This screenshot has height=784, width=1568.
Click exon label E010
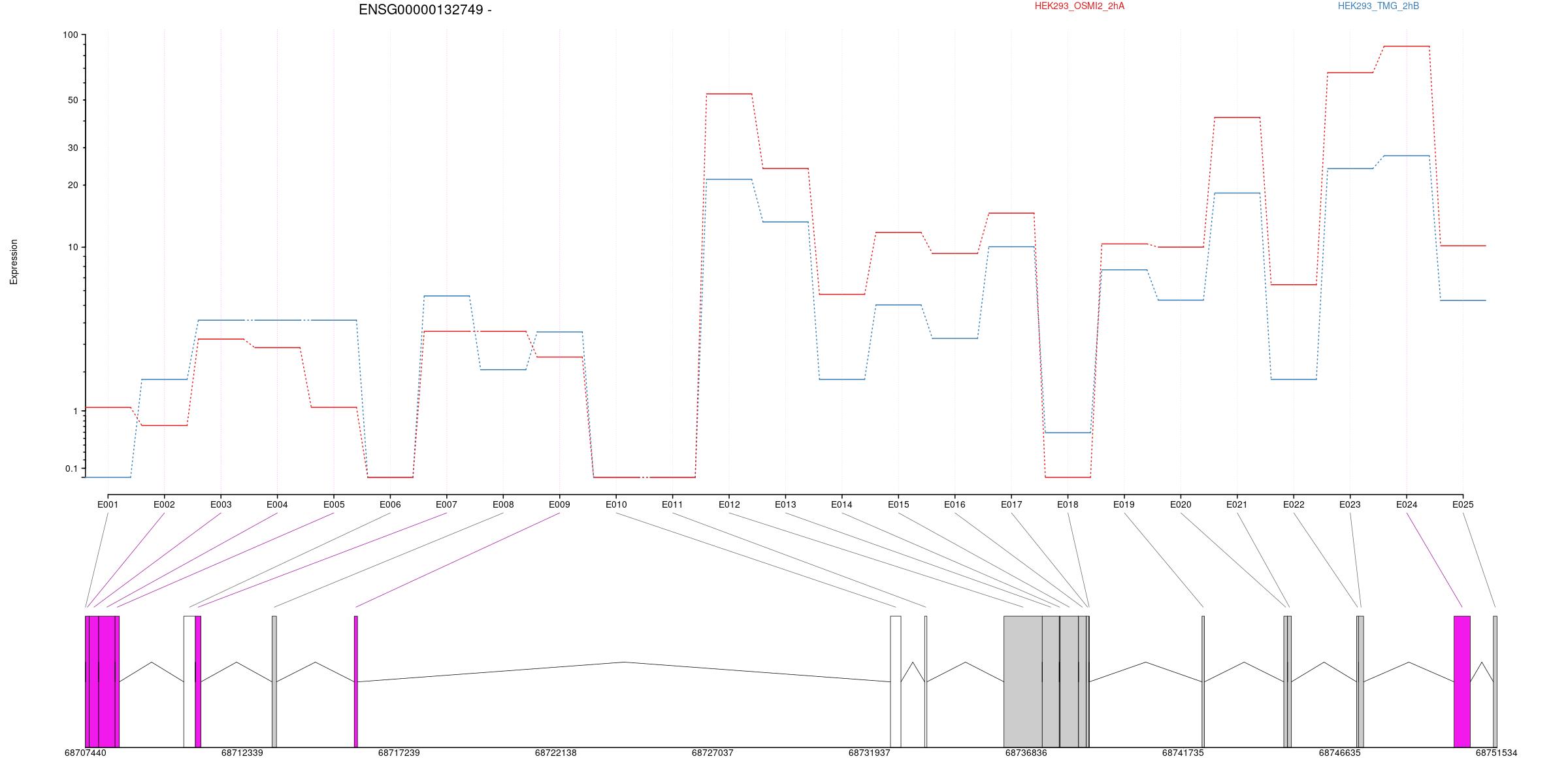pos(616,504)
